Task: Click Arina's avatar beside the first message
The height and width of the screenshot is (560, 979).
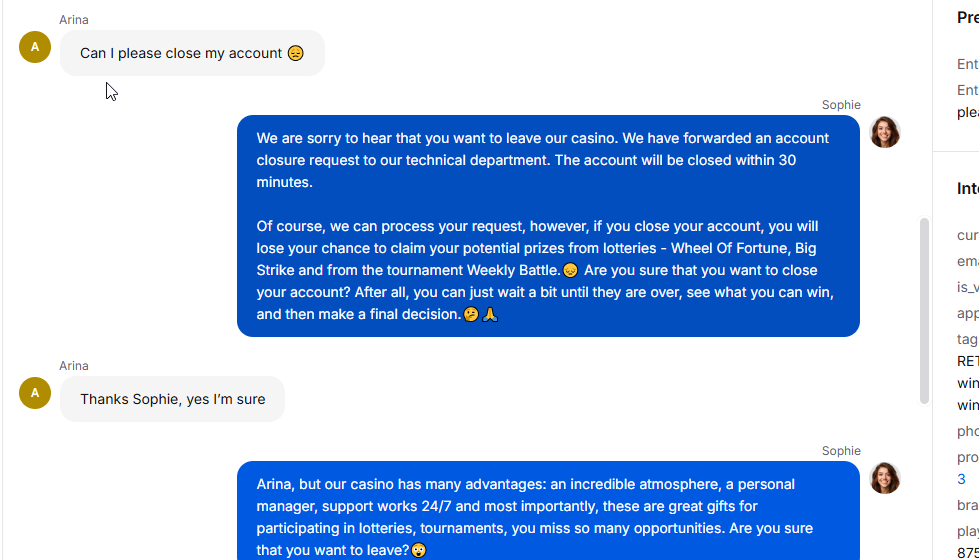Action: 35,47
